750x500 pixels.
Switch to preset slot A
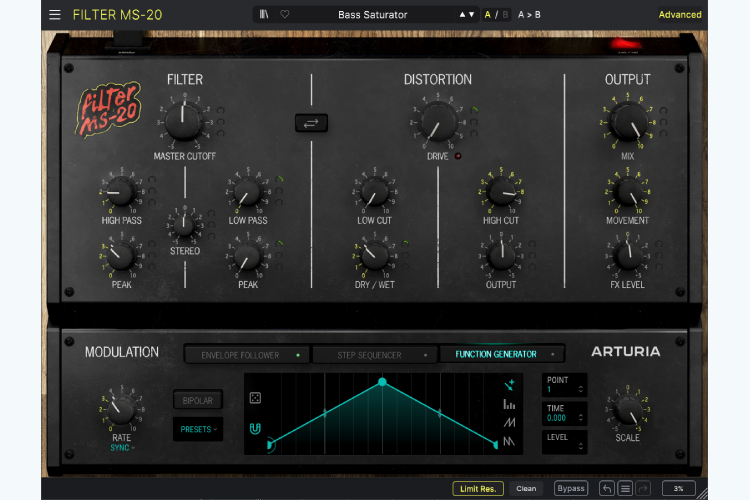click(487, 14)
